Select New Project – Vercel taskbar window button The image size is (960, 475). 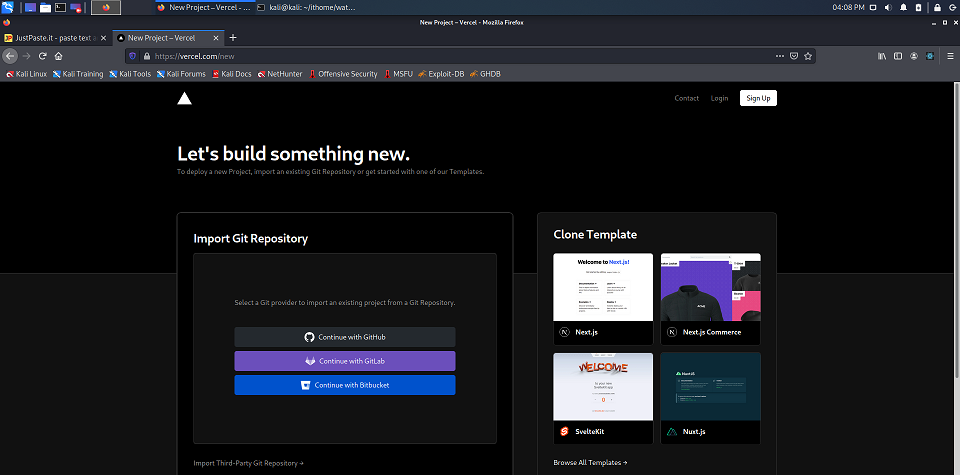[203, 7]
